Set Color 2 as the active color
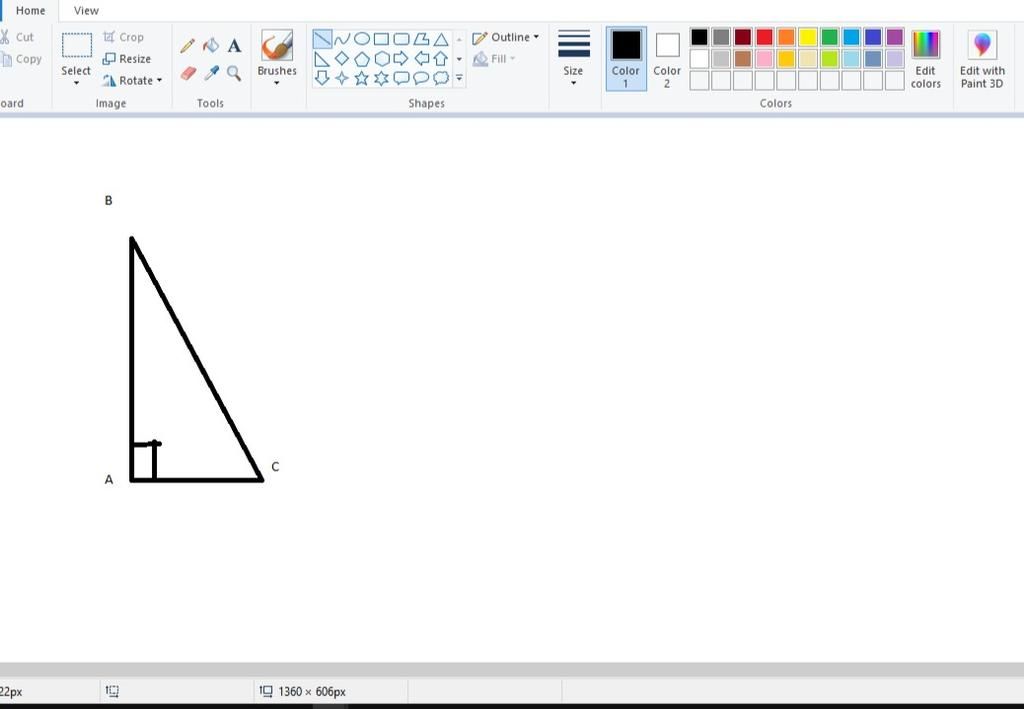 tap(667, 58)
